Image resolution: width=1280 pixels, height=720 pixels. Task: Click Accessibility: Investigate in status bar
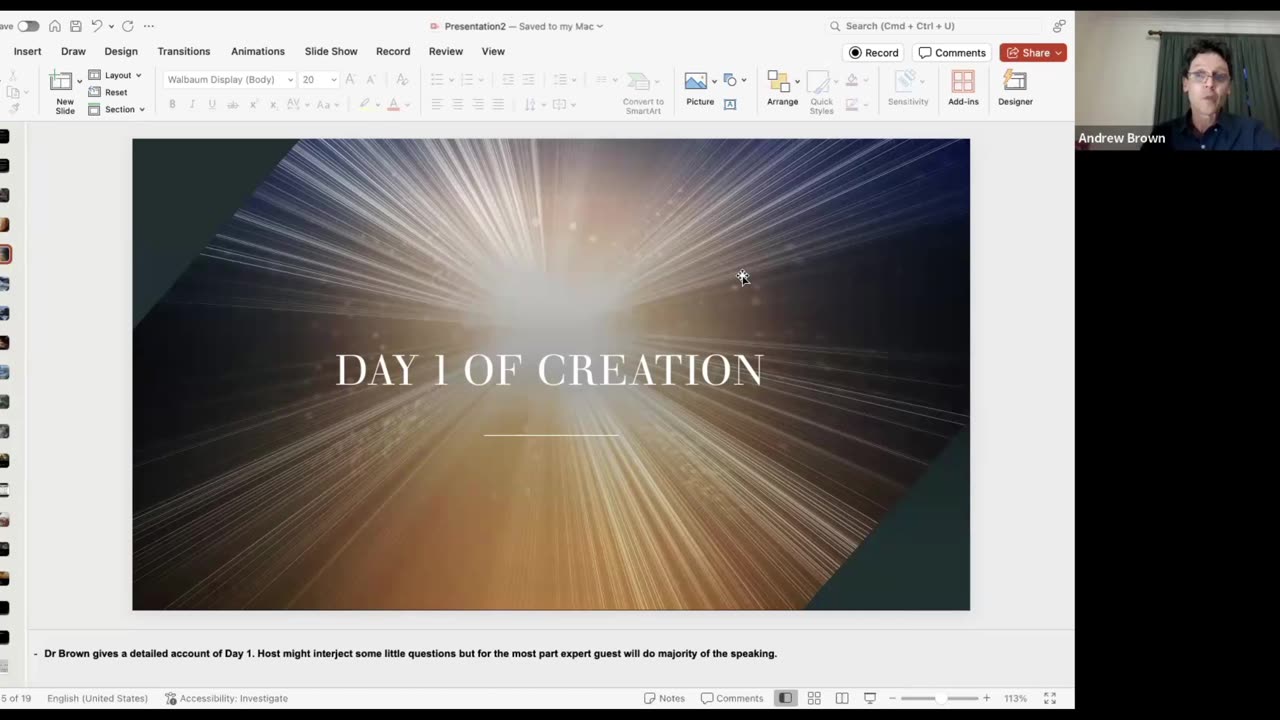(x=226, y=698)
